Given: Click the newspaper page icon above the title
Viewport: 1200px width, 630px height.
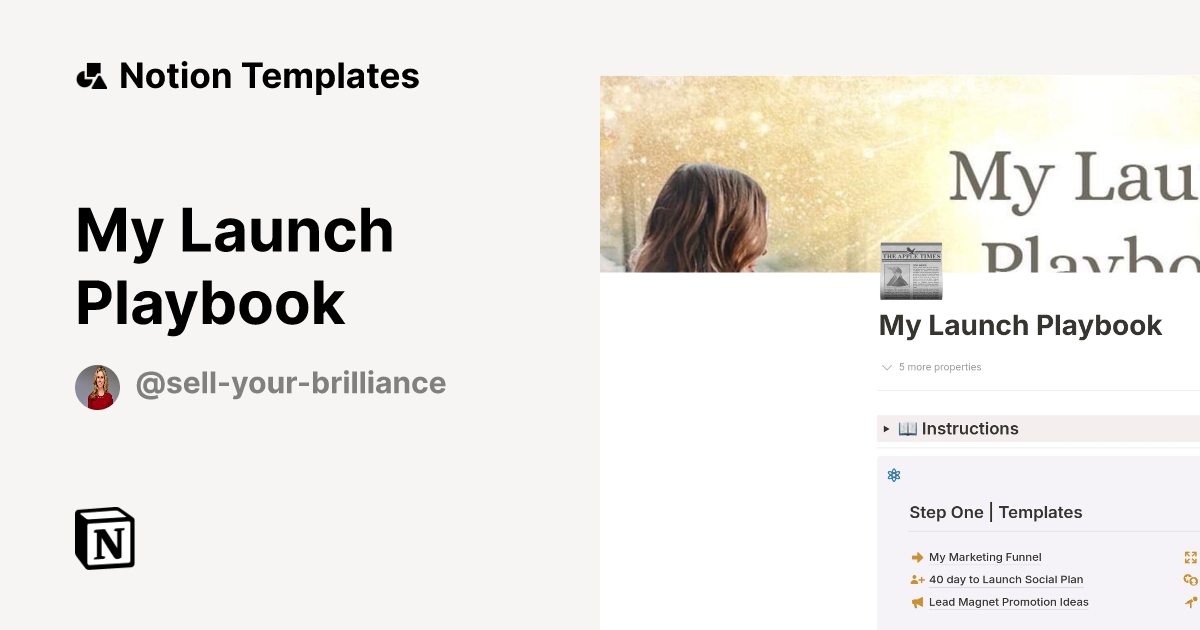Looking at the screenshot, I should (x=911, y=270).
